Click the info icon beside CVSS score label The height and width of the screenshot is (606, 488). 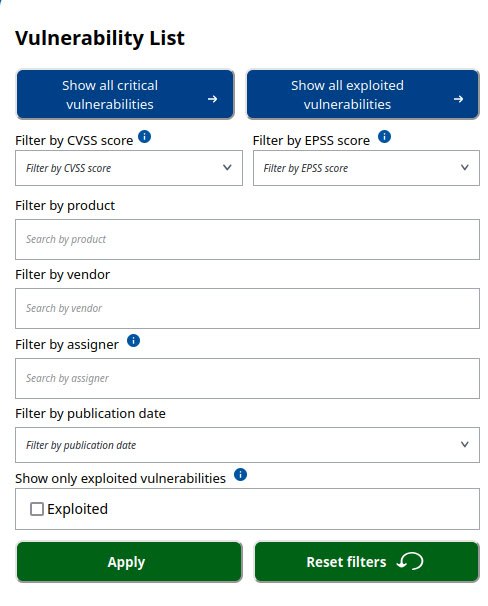point(144,136)
